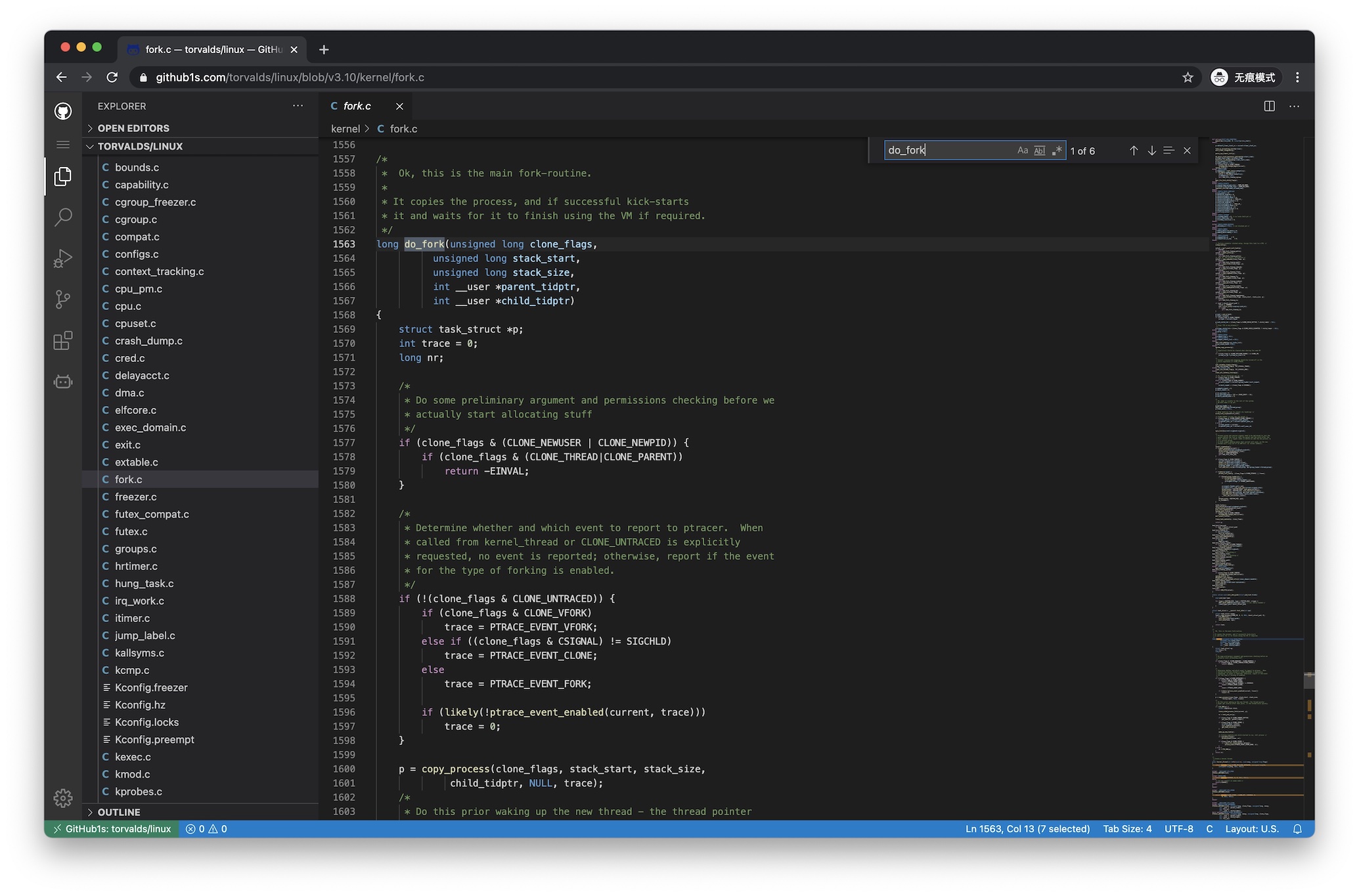This screenshot has height=896, width=1359.
Task: Expand the Outline section
Action: click(119, 812)
